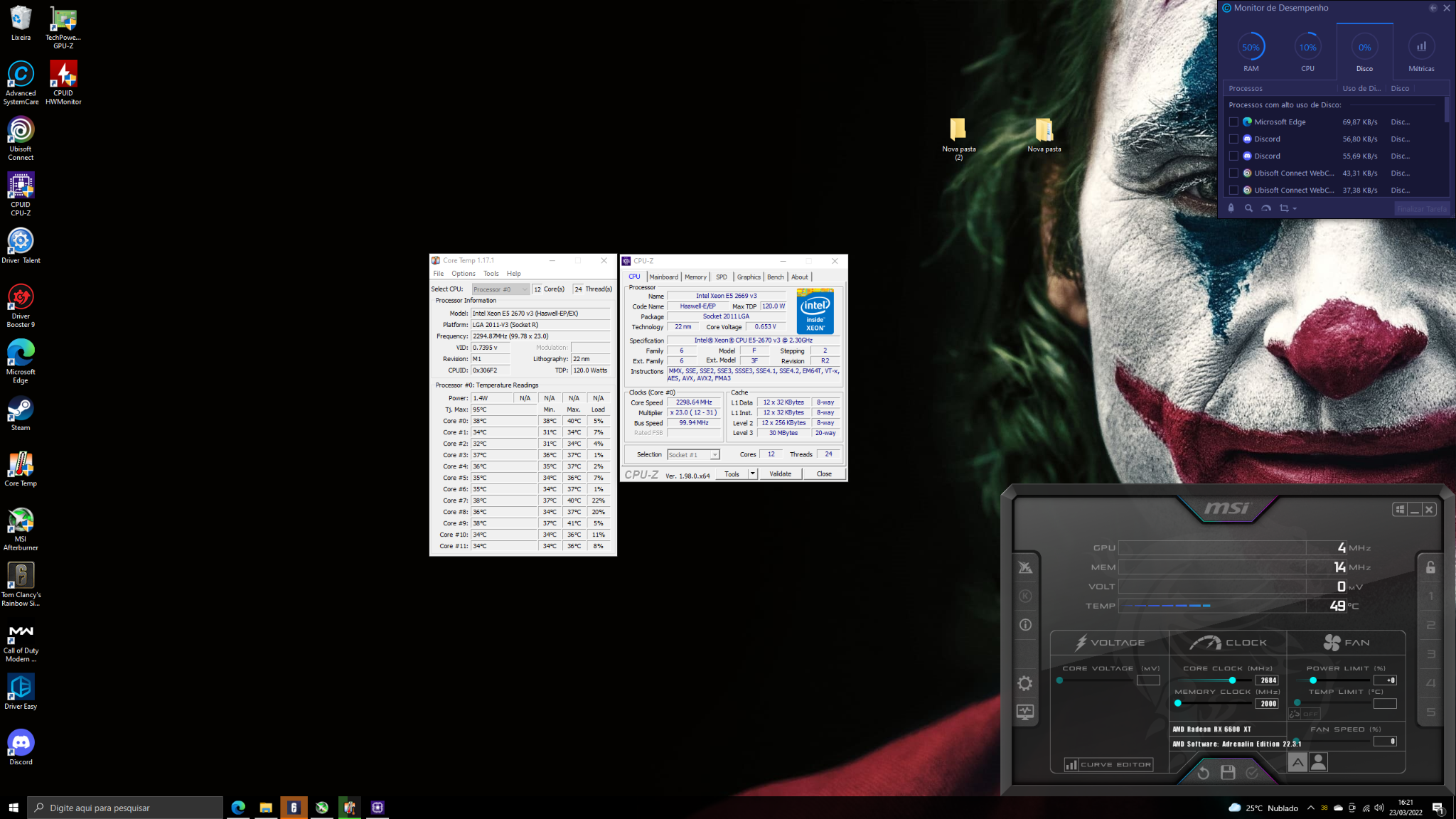Open MSI Afterburner desktop shortcut
Image resolution: width=1456 pixels, height=819 pixels.
[21, 529]
